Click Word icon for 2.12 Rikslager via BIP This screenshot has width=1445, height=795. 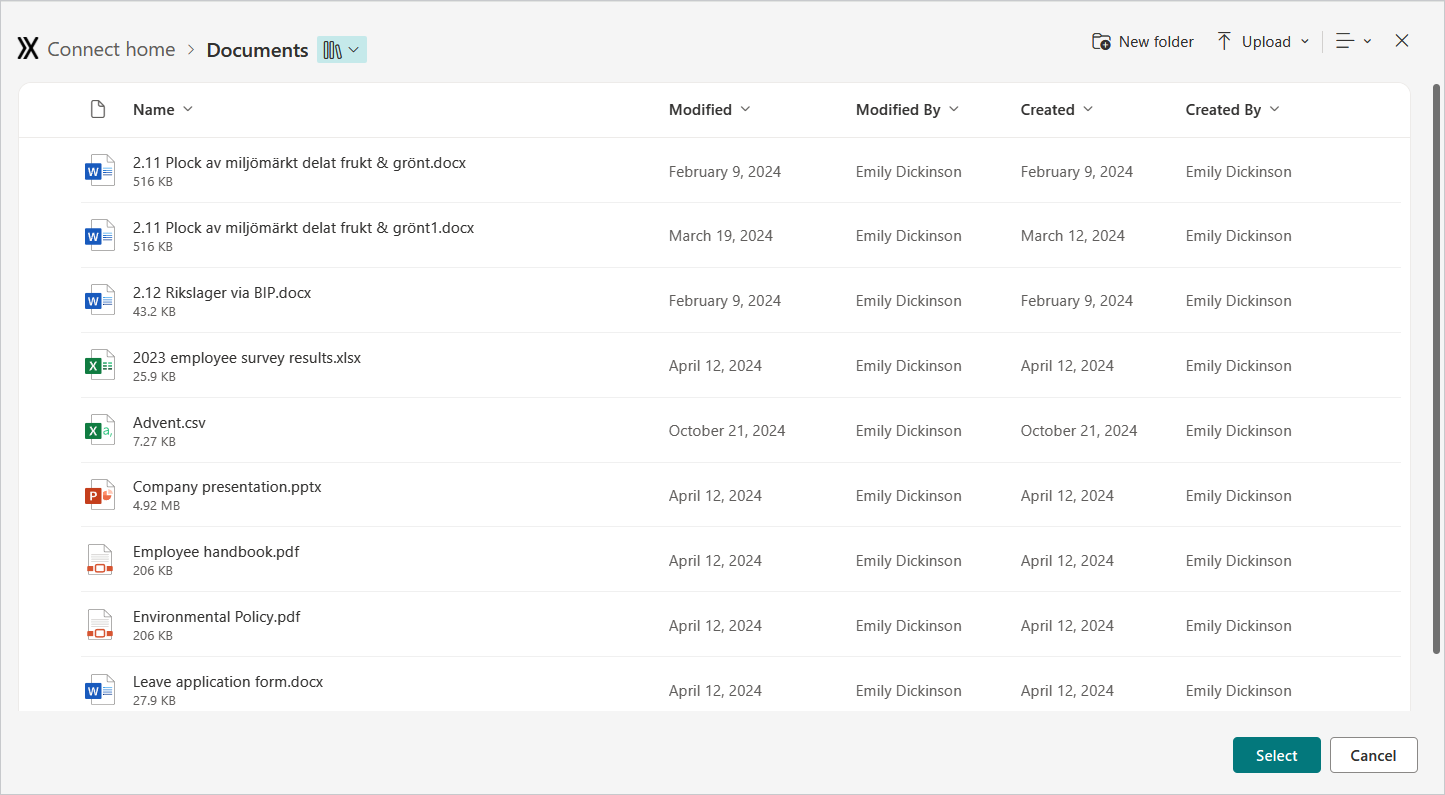coord(99,300)
